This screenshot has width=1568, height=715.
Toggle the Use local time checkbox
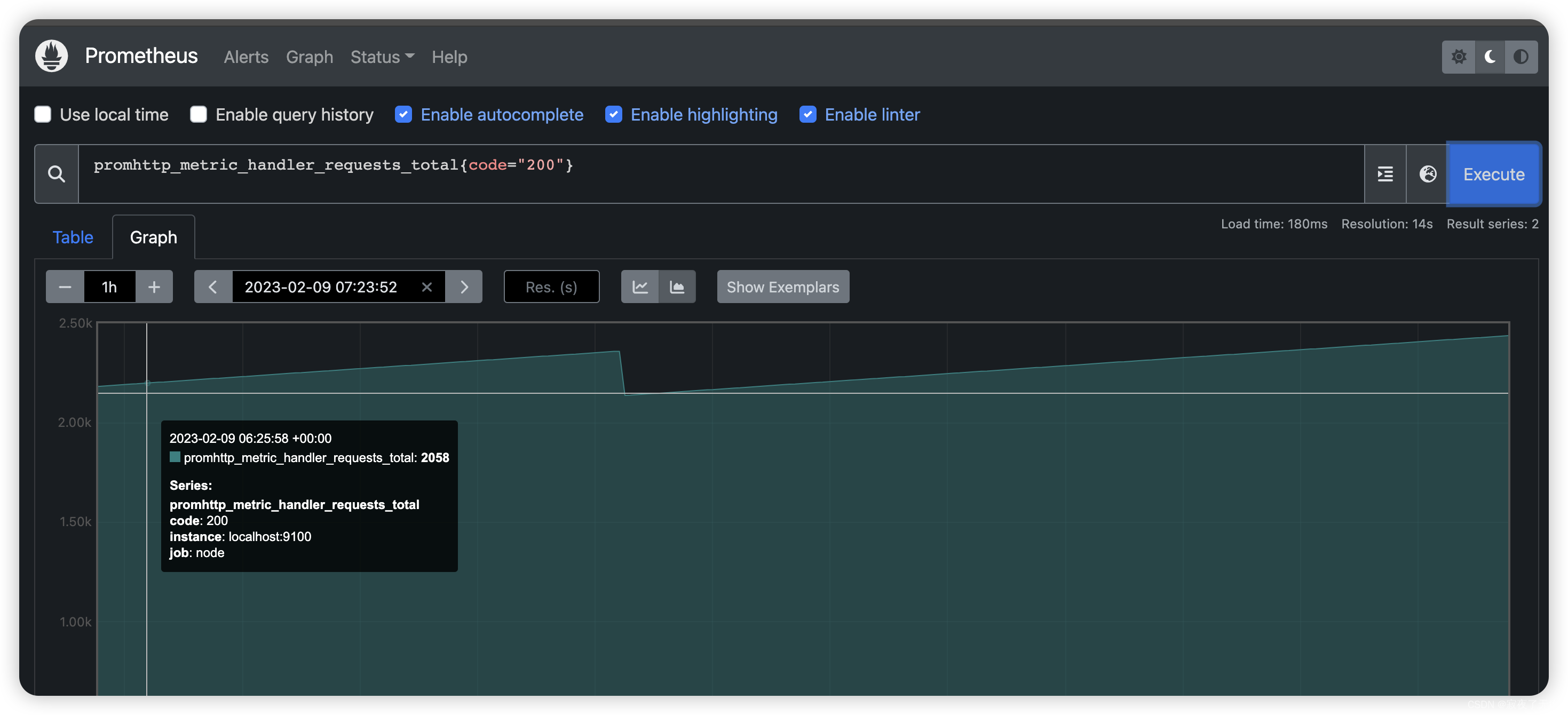pyautogui.click(x=42, y=114)
